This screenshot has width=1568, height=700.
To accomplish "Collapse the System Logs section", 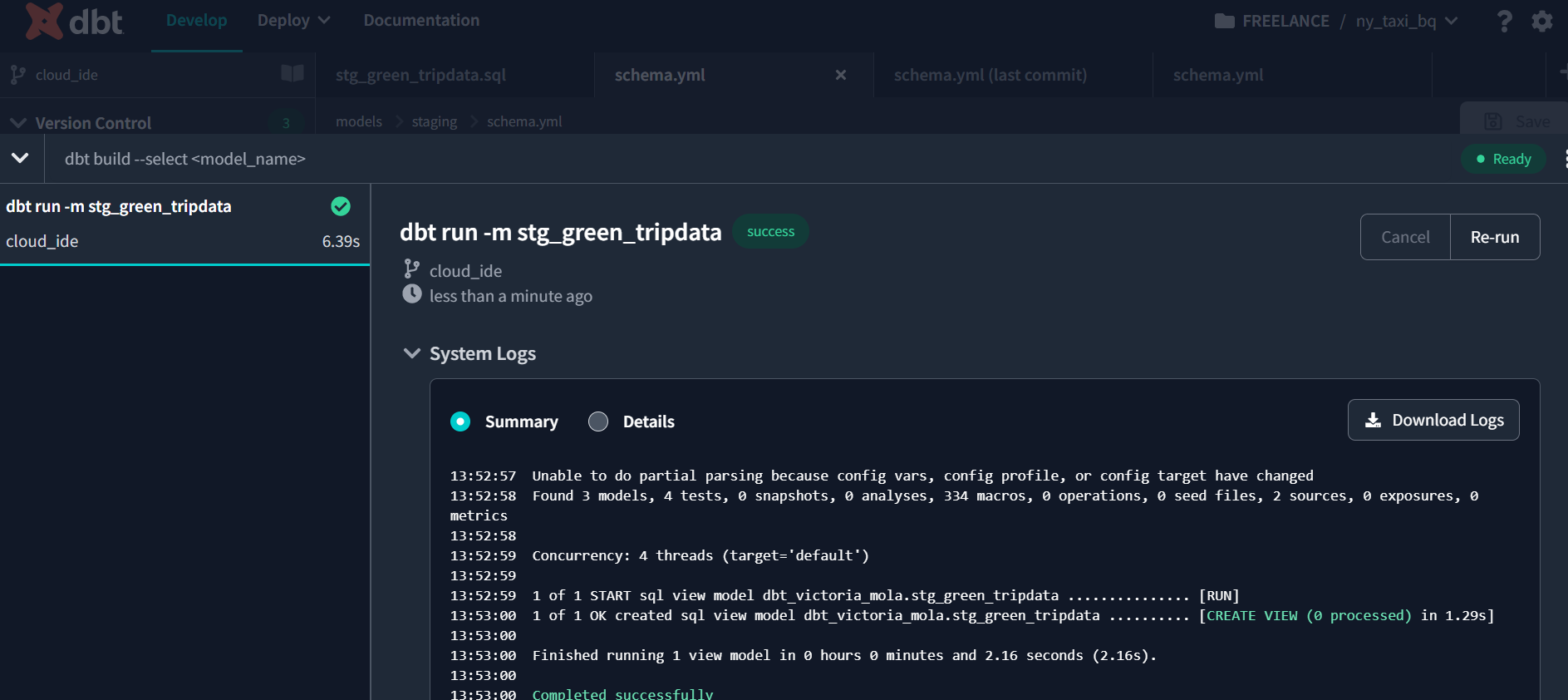I will pyautogui.click(x=411, y=353).
